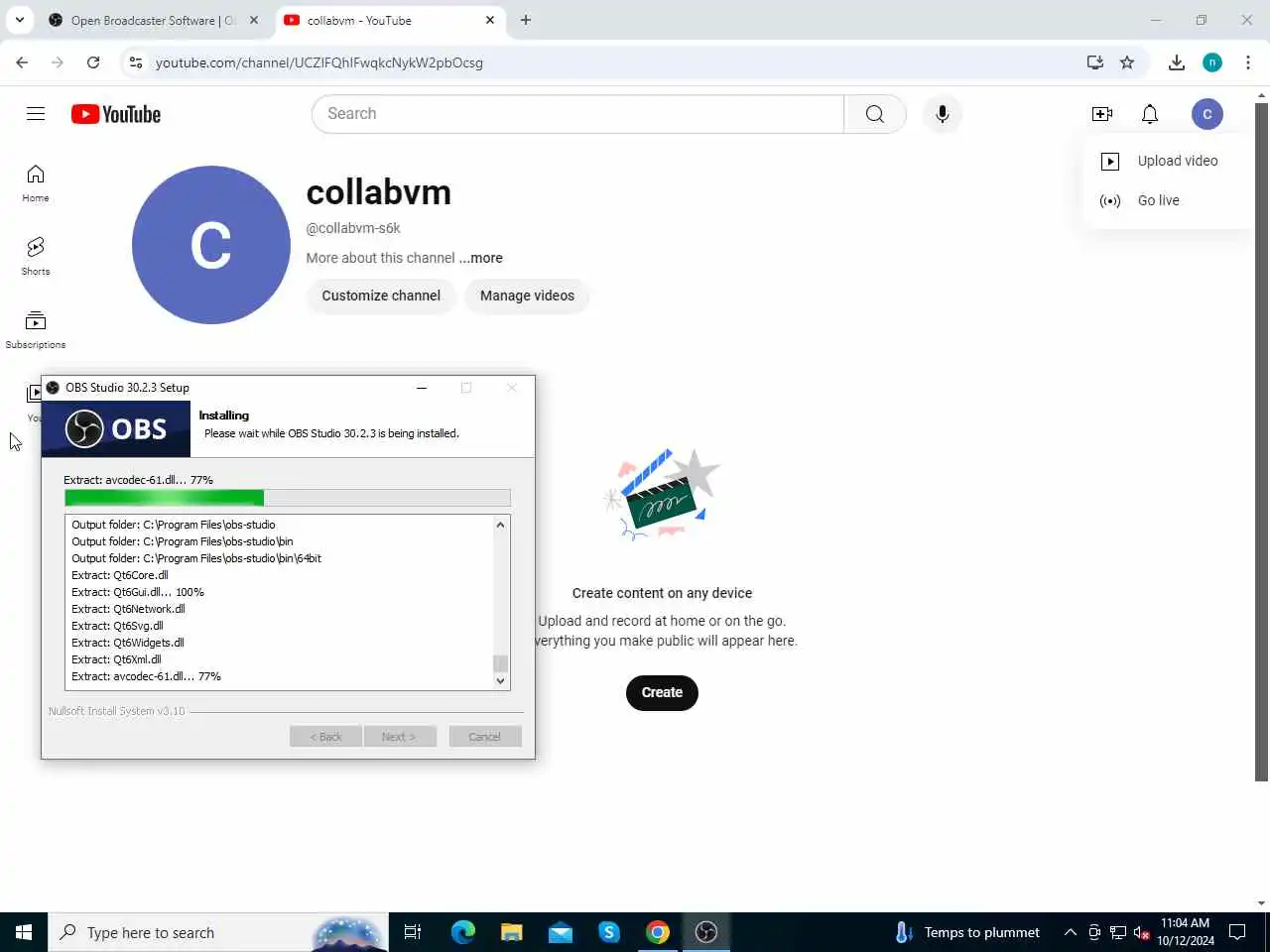Viewport: 1270px width, 952px height.
Task: Click the YouTube search magnifier button
Action: coord(875,114)
